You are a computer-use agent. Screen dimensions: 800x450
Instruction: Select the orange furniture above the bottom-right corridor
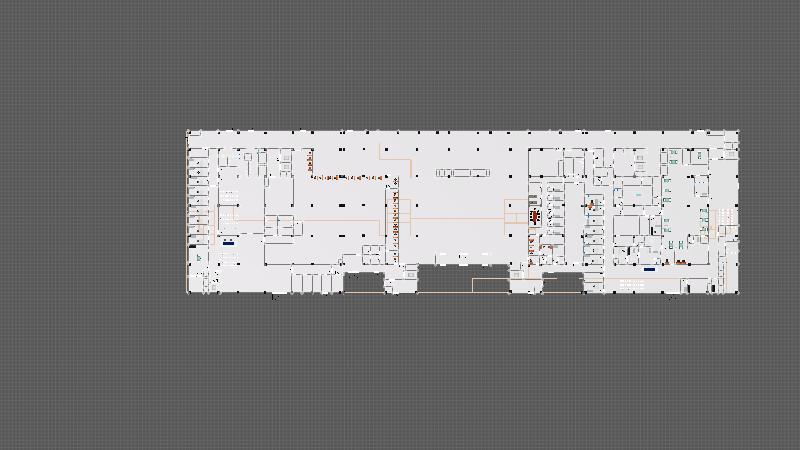680,262
